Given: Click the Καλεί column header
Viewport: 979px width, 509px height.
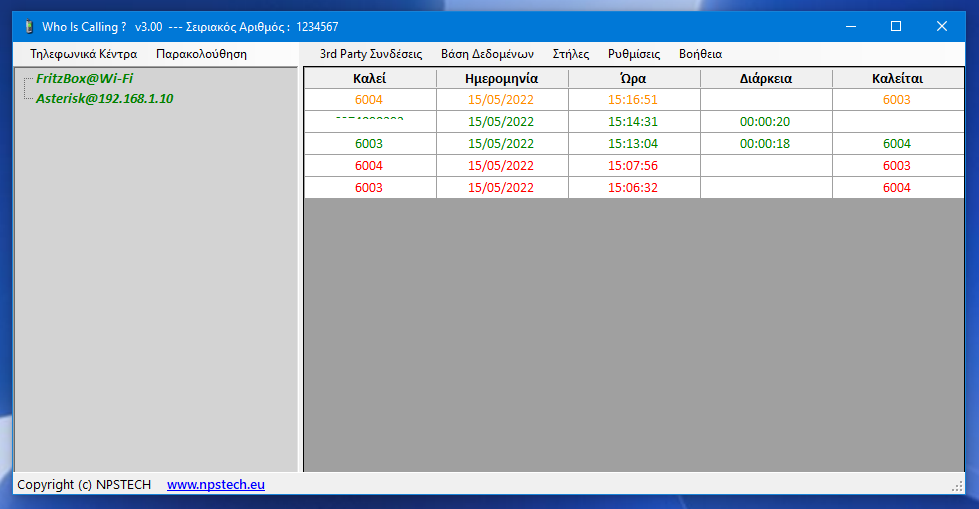Looking at the screenshot, I should [369, 79].
